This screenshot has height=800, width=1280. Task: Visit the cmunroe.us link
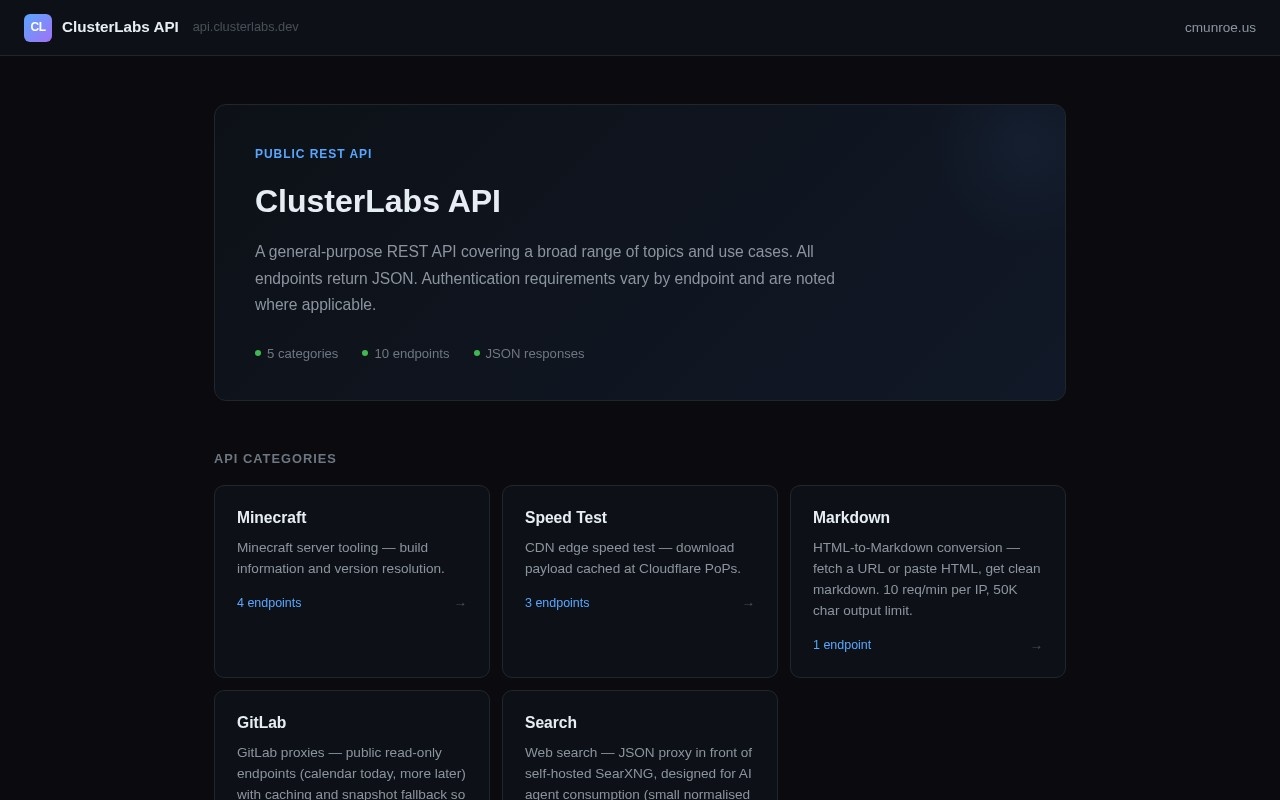(1220, 28)
